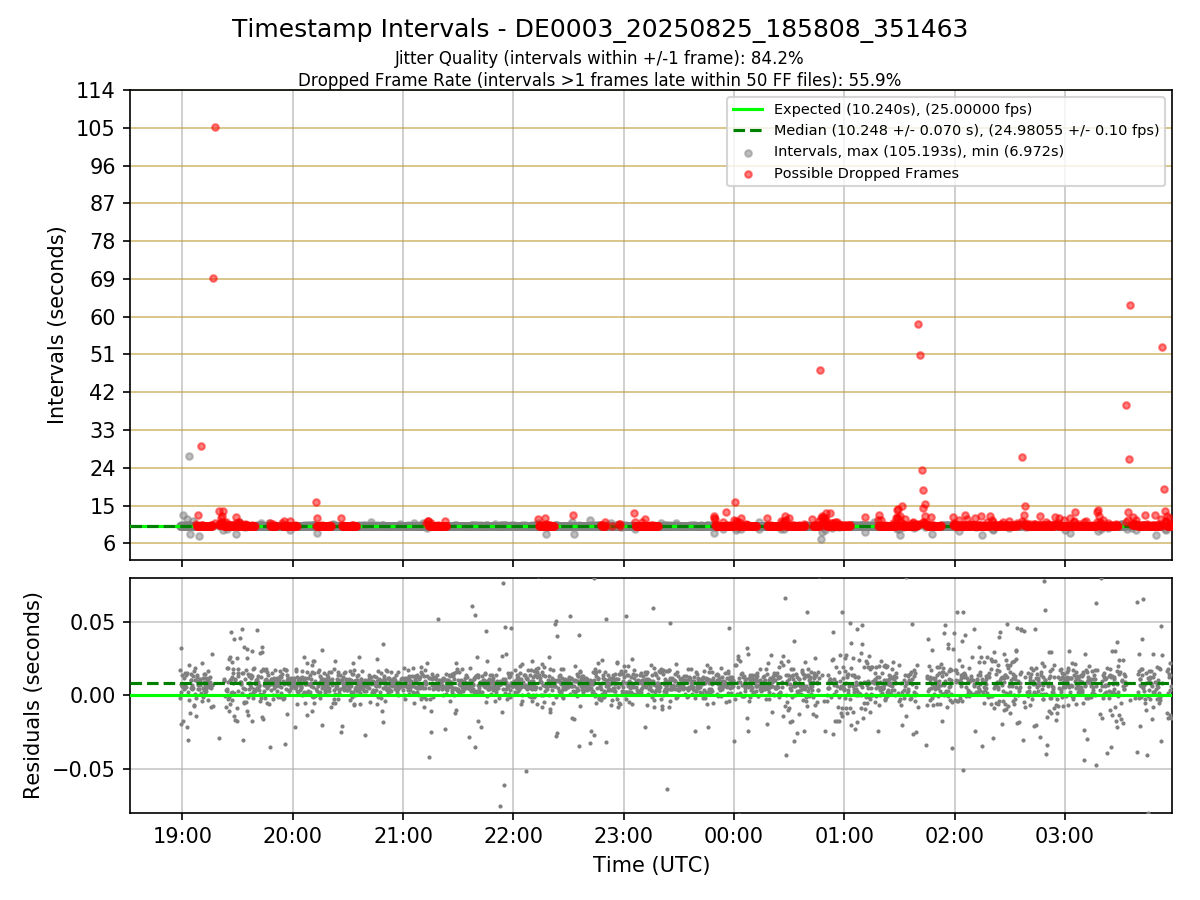Click the 19:00 time tick label
The height and width of the screenshot is (900, 1200).
pos(181,834)
